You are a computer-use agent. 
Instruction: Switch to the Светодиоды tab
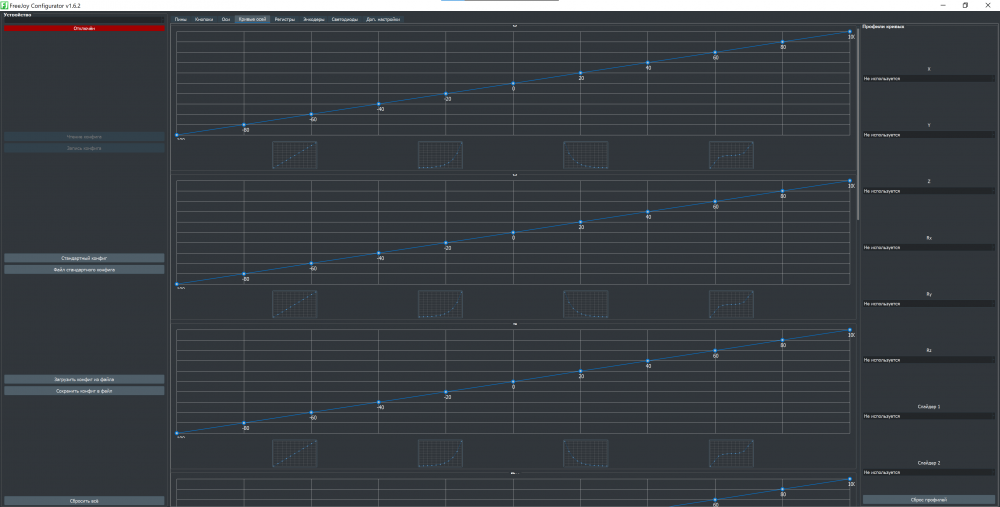(345, 19)
